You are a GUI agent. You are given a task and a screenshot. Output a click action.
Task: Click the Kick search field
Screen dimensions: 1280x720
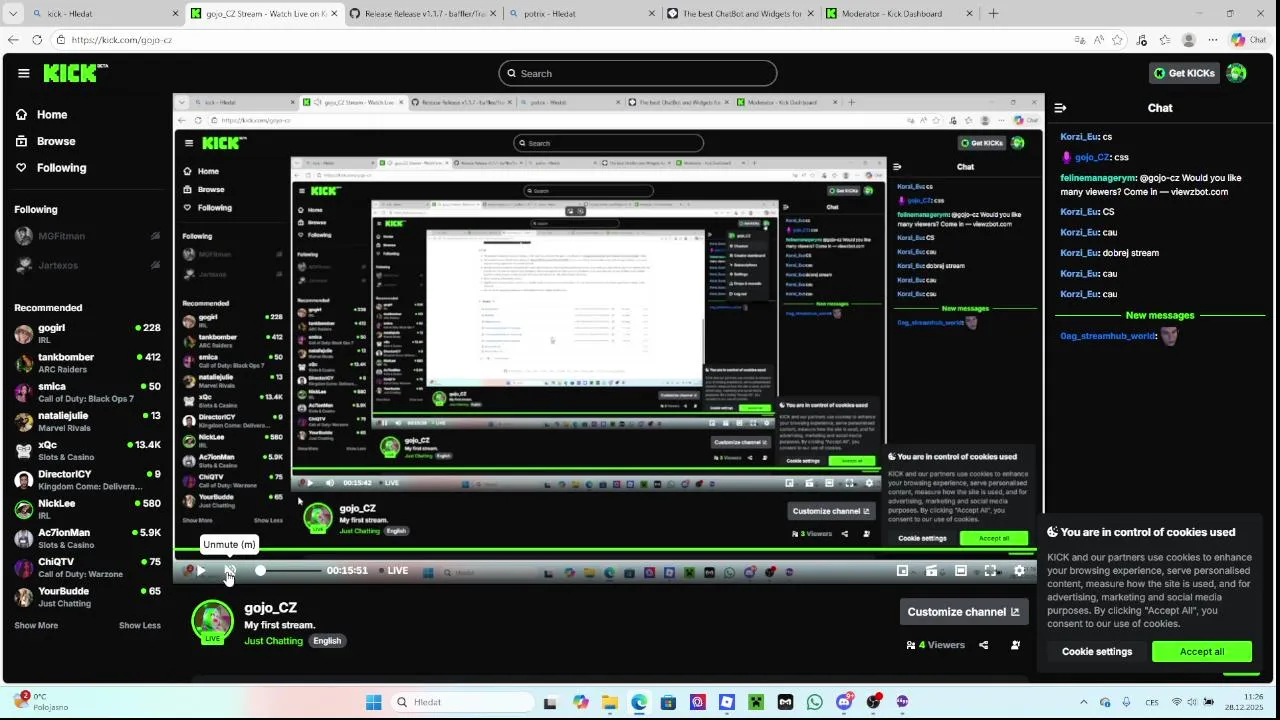(x=638, y=73)
